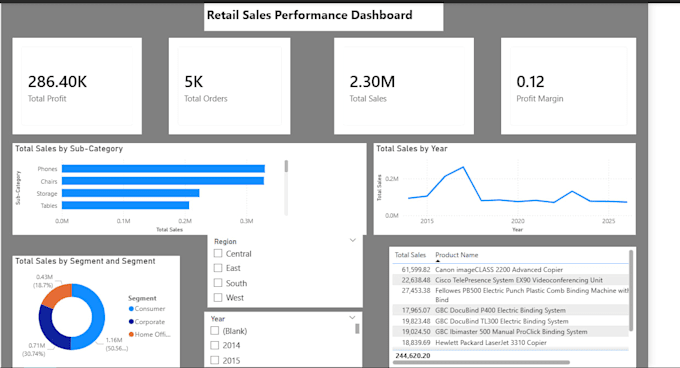The width and height of the screenshot is (680, 368).
Task: Select the (Blank) year checkbox
Action: (x=215, y=331)
